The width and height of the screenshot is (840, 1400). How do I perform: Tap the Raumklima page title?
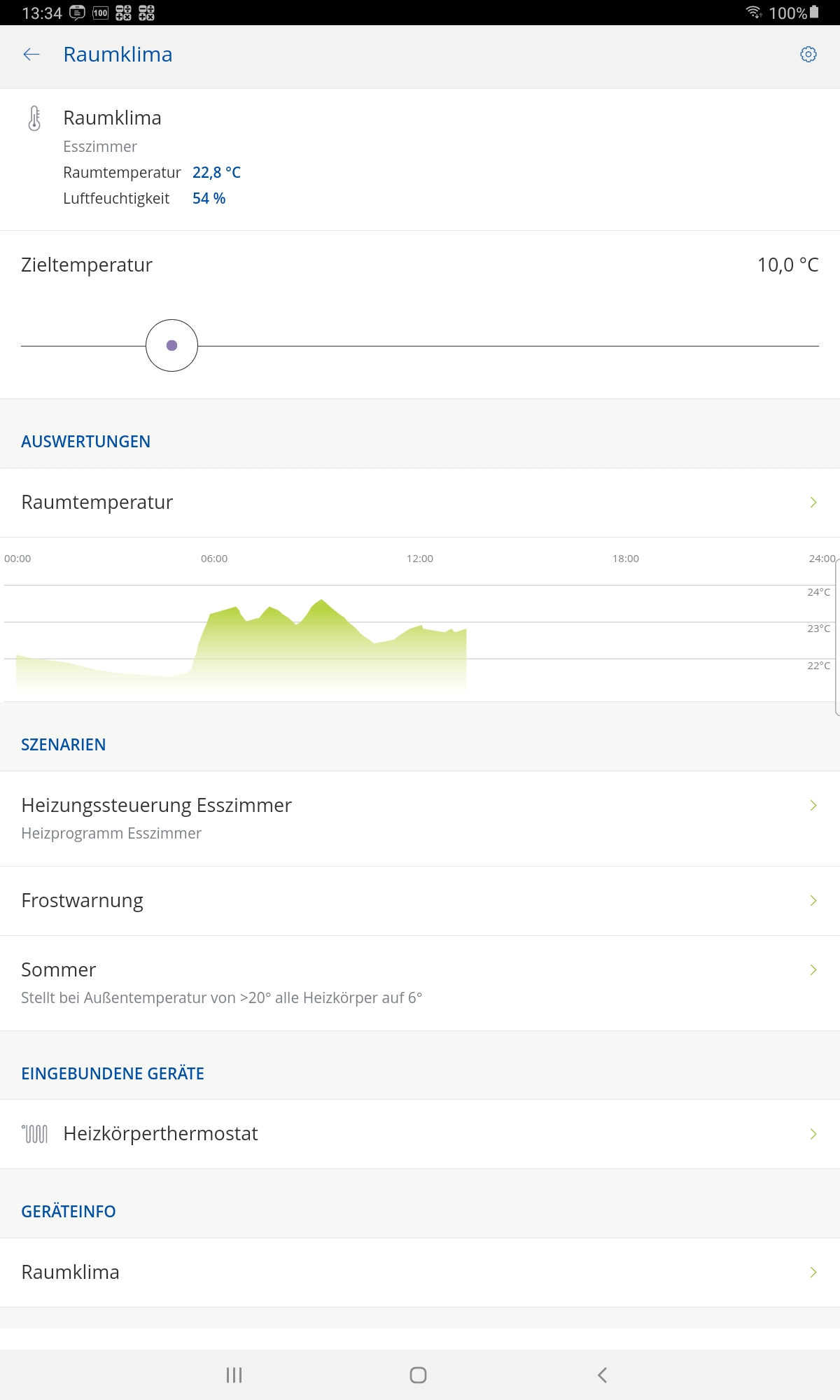coord(118,55)
